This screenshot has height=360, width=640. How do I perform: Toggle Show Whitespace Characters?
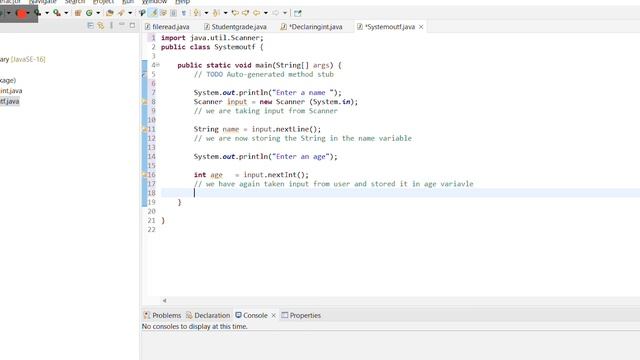click(x=184, y=13)
